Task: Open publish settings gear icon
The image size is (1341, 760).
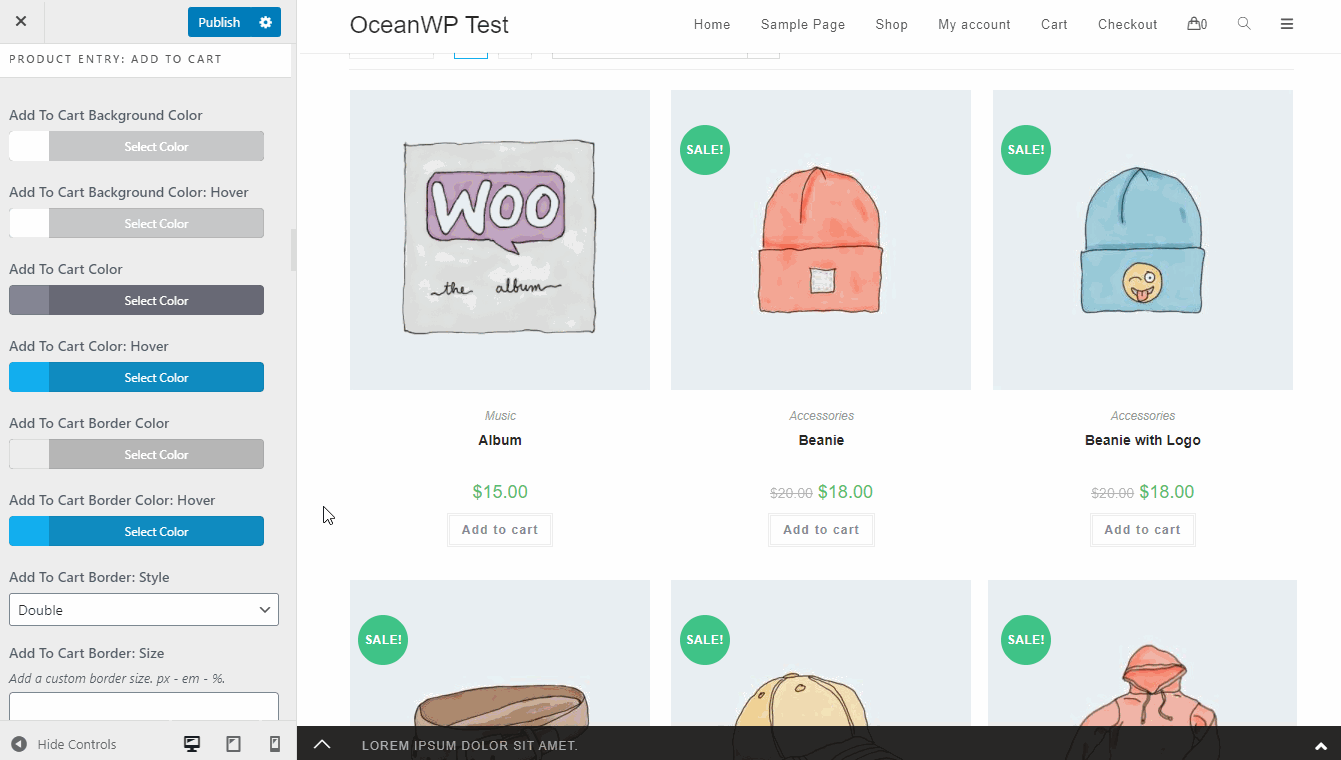Action: pos(265,22)
